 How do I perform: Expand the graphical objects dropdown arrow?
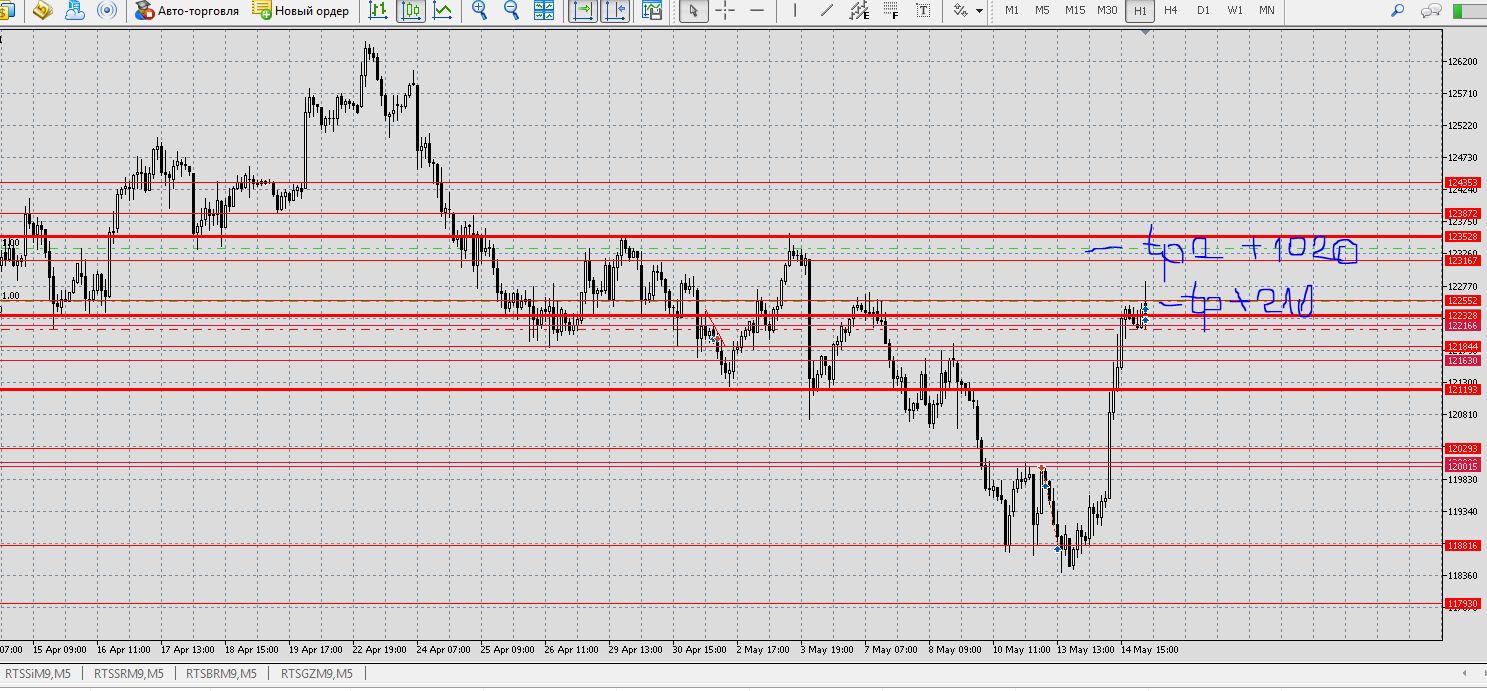[978, 11]
